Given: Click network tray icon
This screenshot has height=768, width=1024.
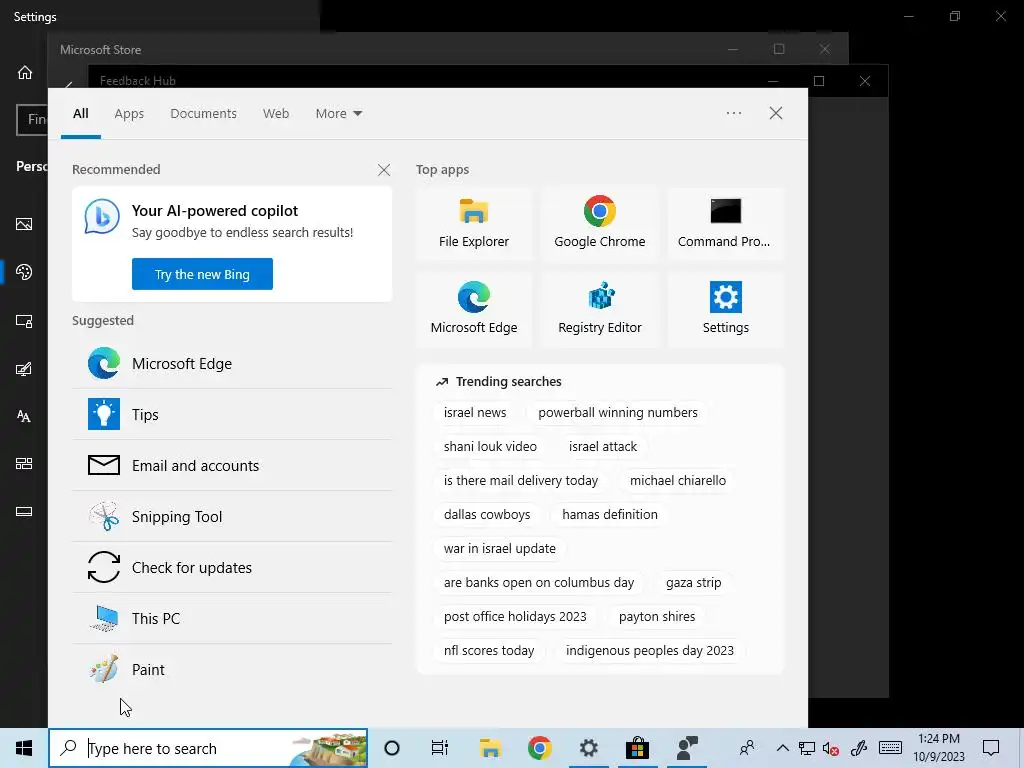Looking at the screenshot, I should click(807, 748).
